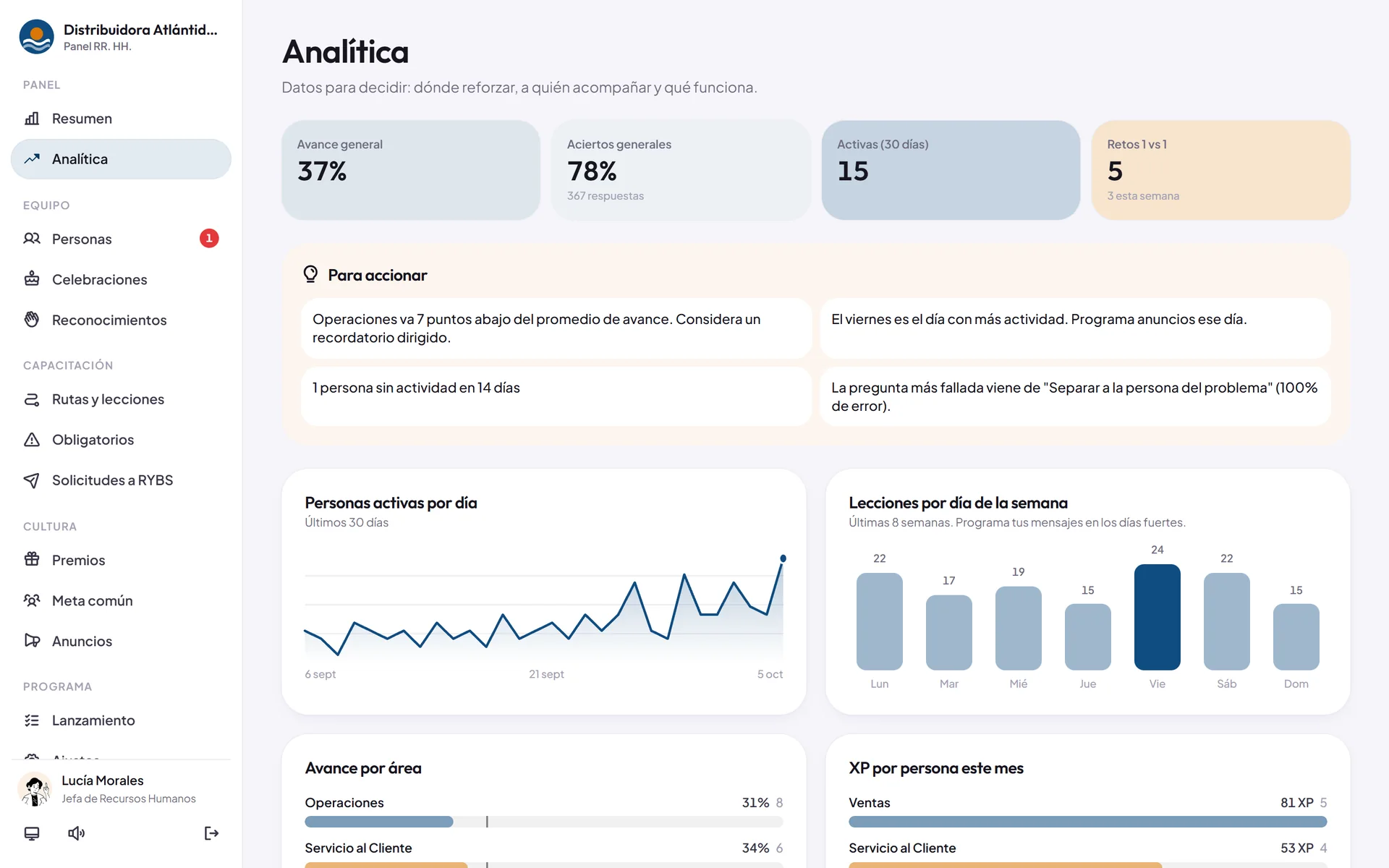
Task: Click the lightbulb icon beside Para accionar
Action: [310, 274]
